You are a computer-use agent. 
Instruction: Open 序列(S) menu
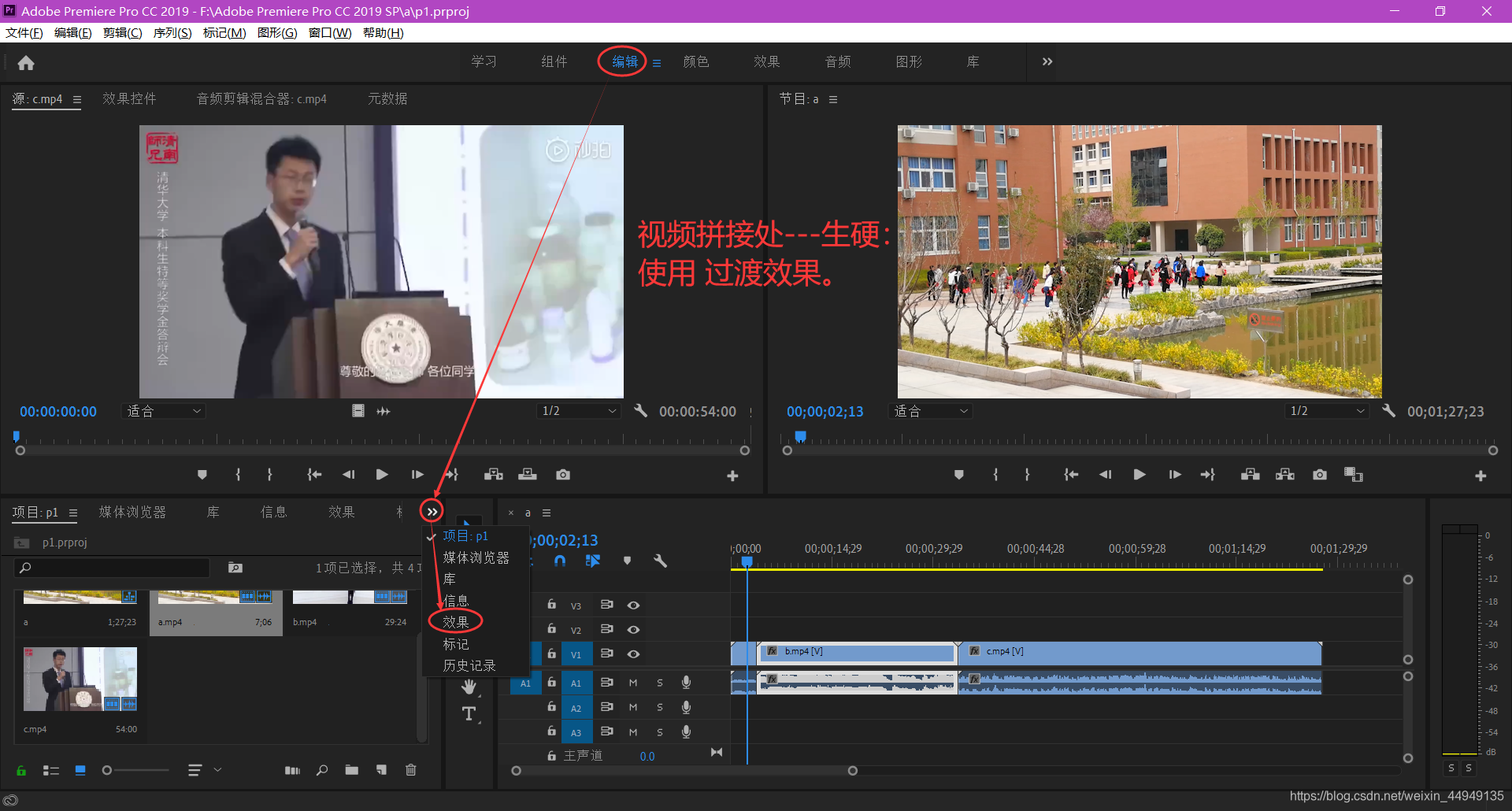click(x=172, y=32)
